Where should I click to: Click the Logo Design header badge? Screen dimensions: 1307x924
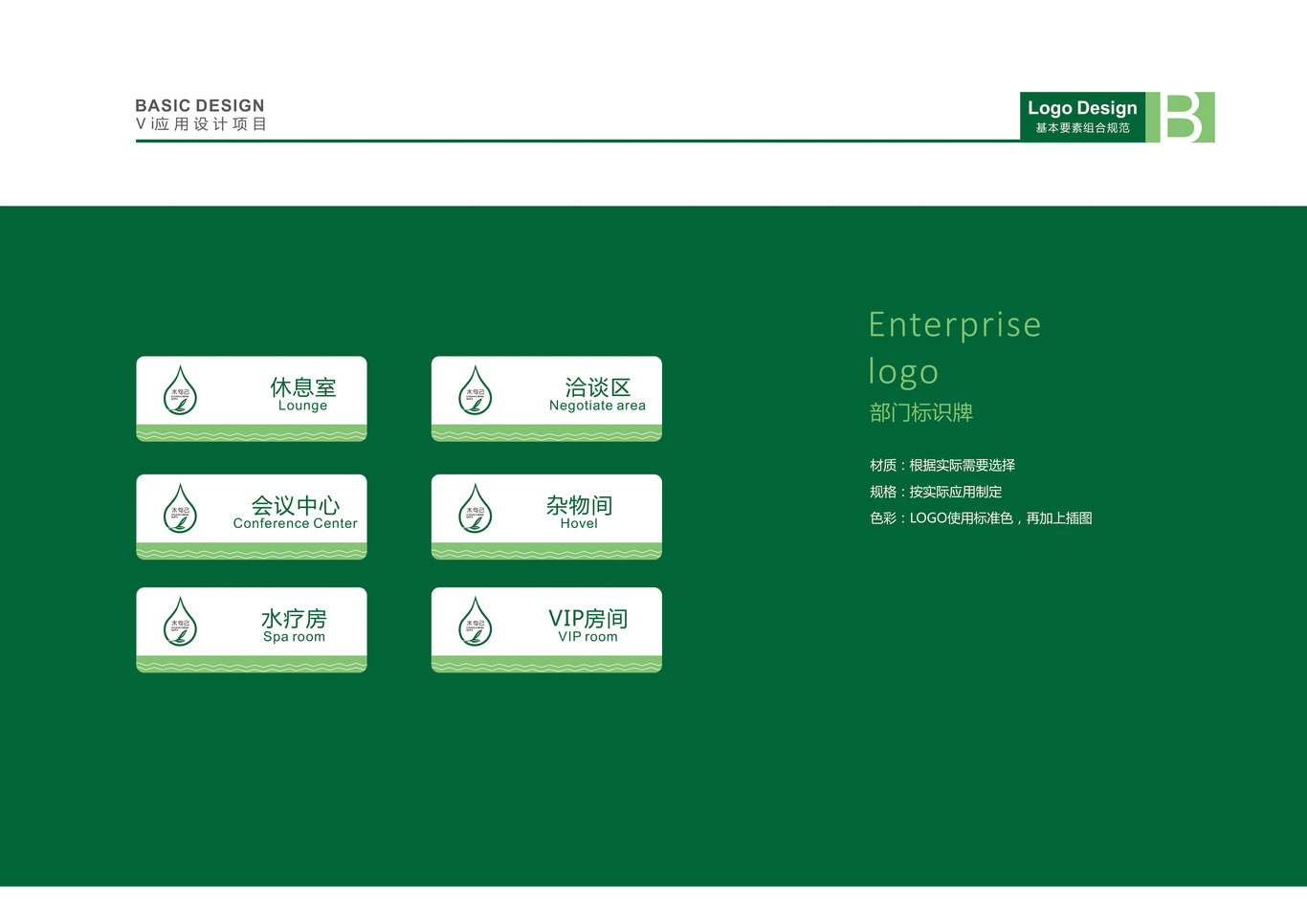point(1083,117)
